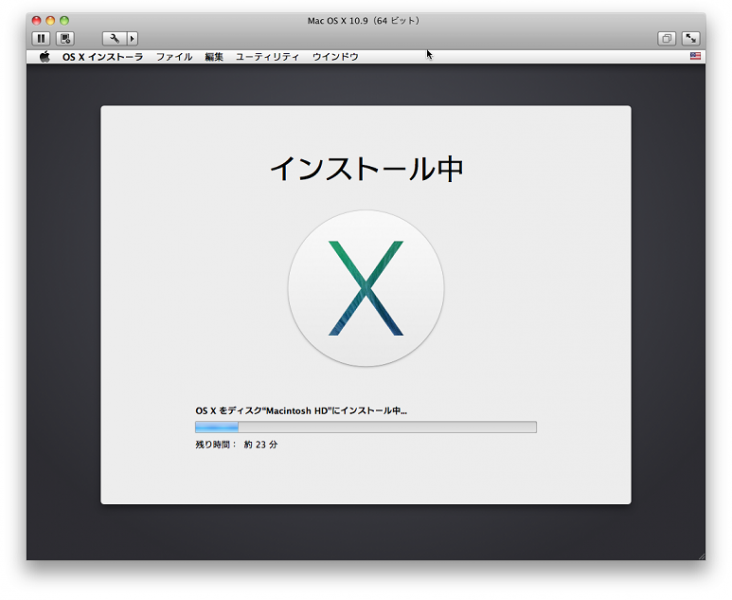Open the Apple menu

pyautogui.click(x=44, y=57)
